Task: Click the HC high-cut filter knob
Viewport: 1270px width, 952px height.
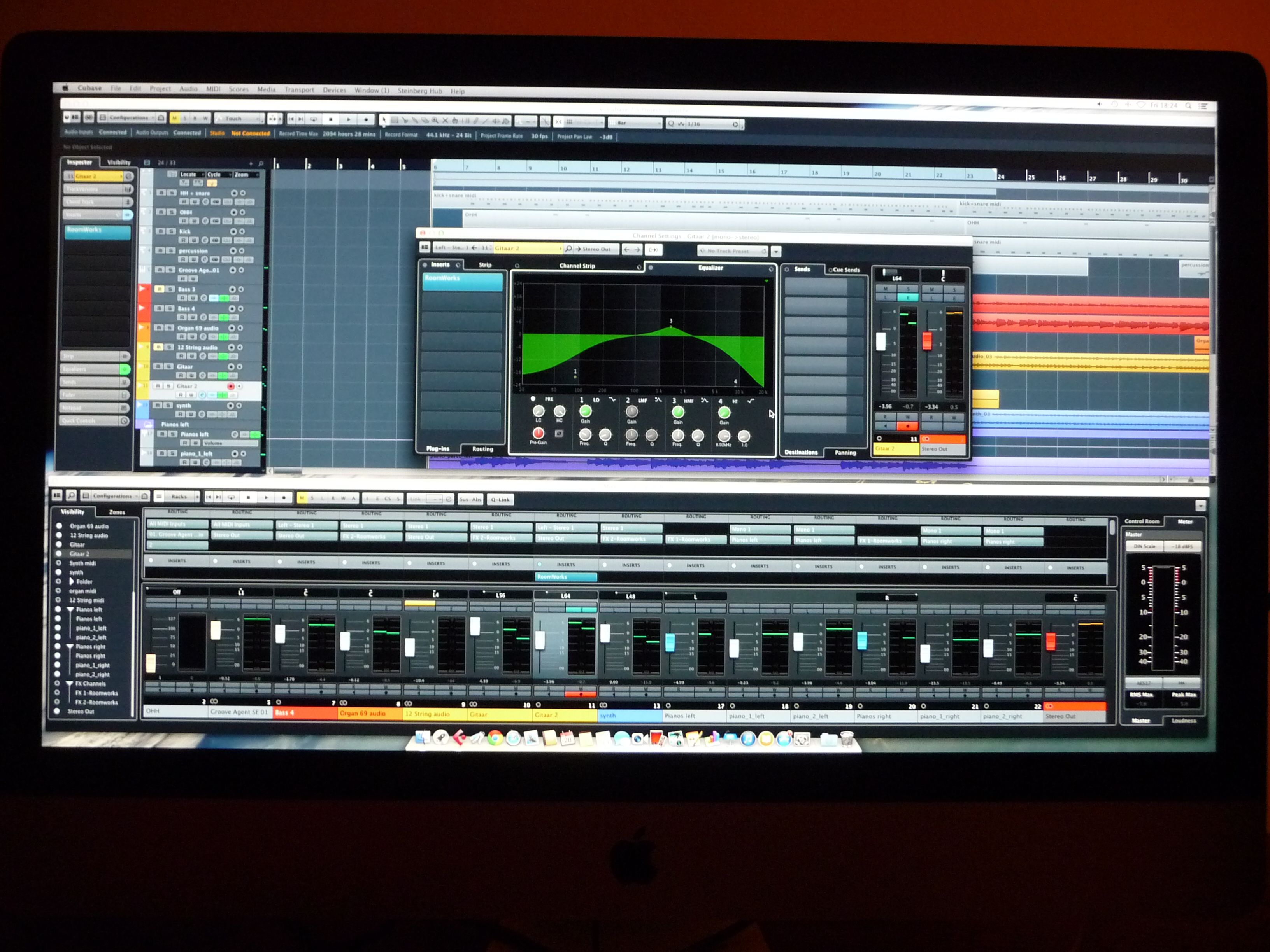Action: click(559, 411)
